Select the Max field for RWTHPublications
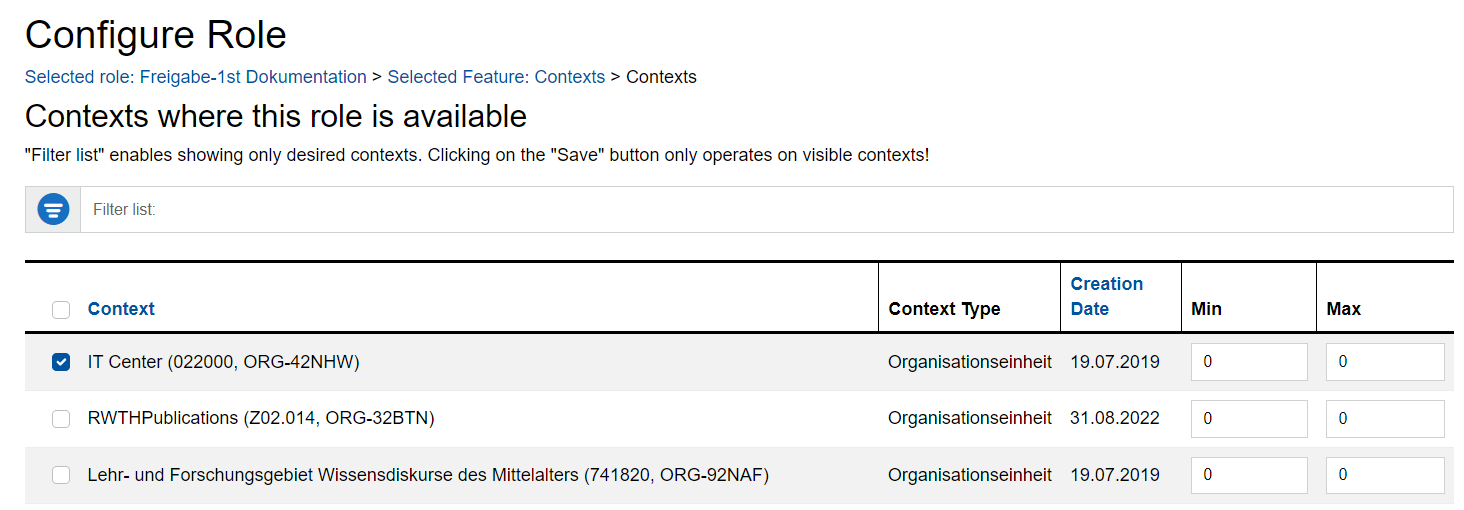This screenshot has height=510, width=1464. [1384, 419]
